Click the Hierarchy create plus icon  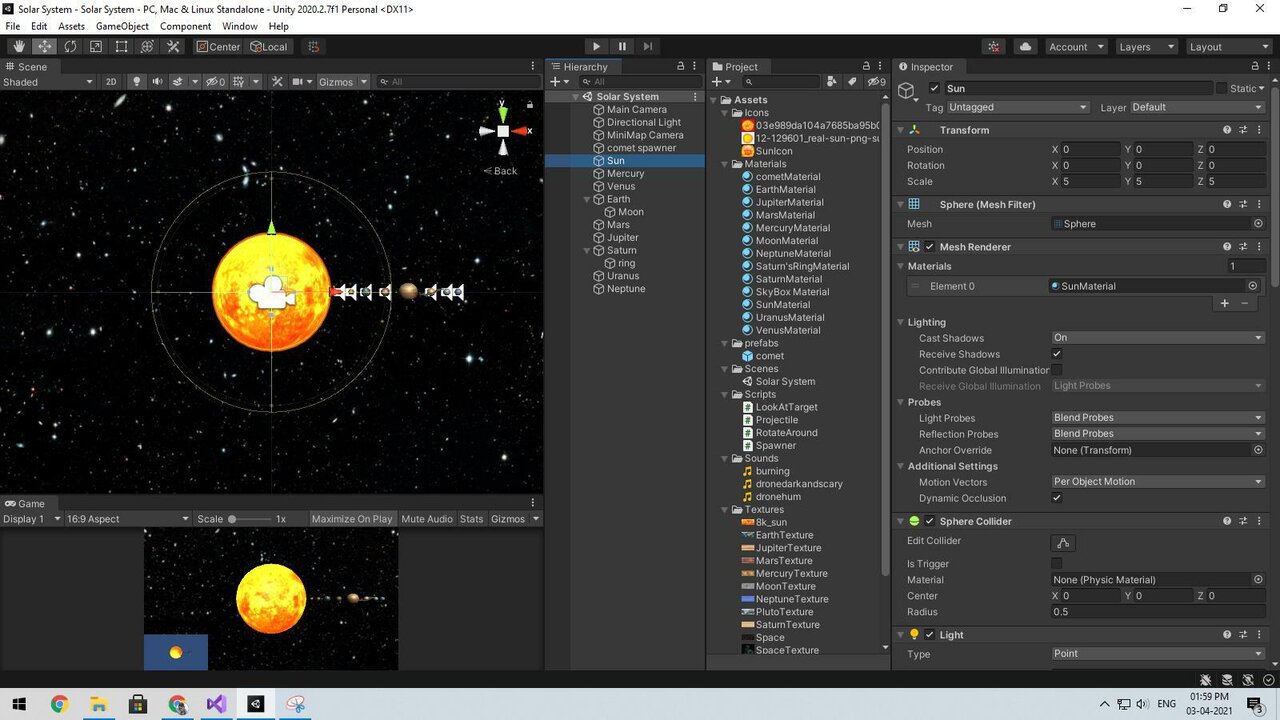tap(555, 82)
